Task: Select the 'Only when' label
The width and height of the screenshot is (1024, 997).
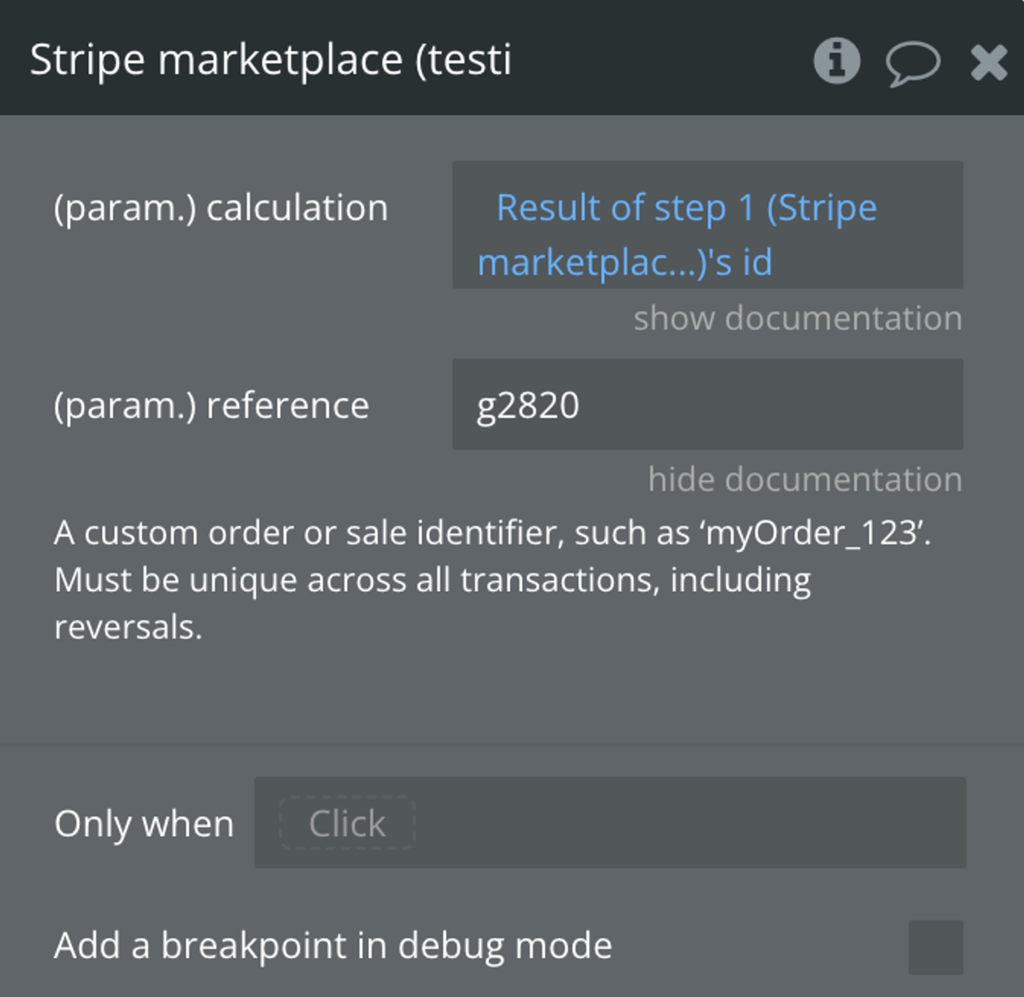Action: (x=144, y=824)
